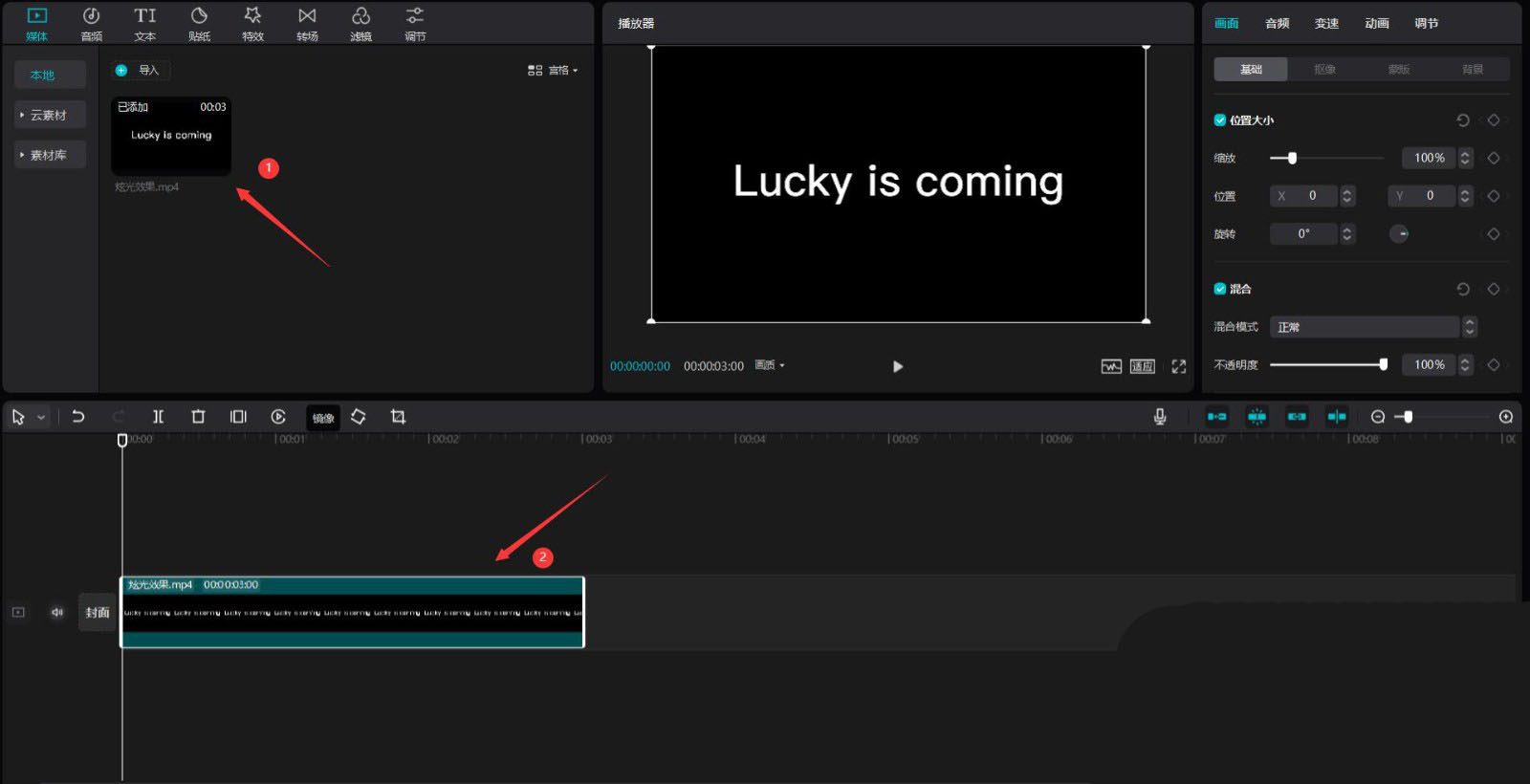
Task: Uncheck the 位置大小 checkbox
Action: [x=1220, y=120]
